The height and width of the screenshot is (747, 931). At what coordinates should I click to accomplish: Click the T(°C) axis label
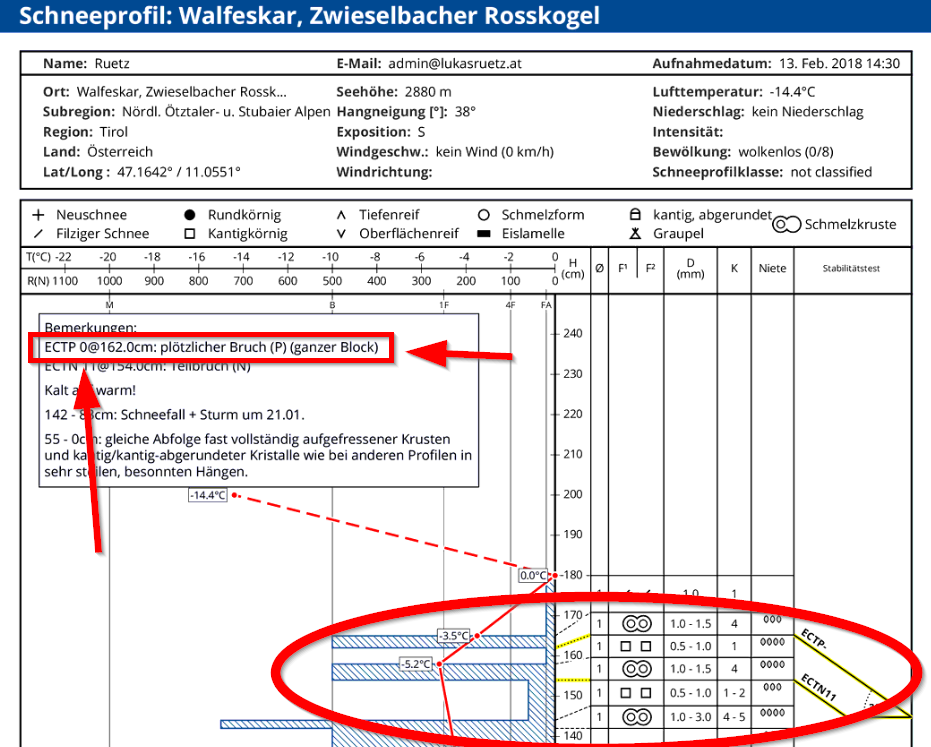click(39, 257)
